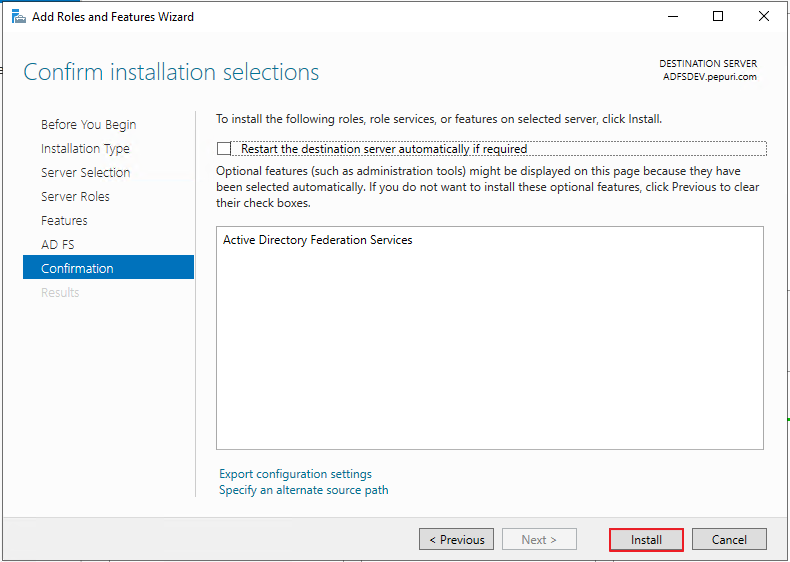The height and width of the screenshot is (562, 790).
Task: Minimize the wizard window
Action: coord(673,17)
